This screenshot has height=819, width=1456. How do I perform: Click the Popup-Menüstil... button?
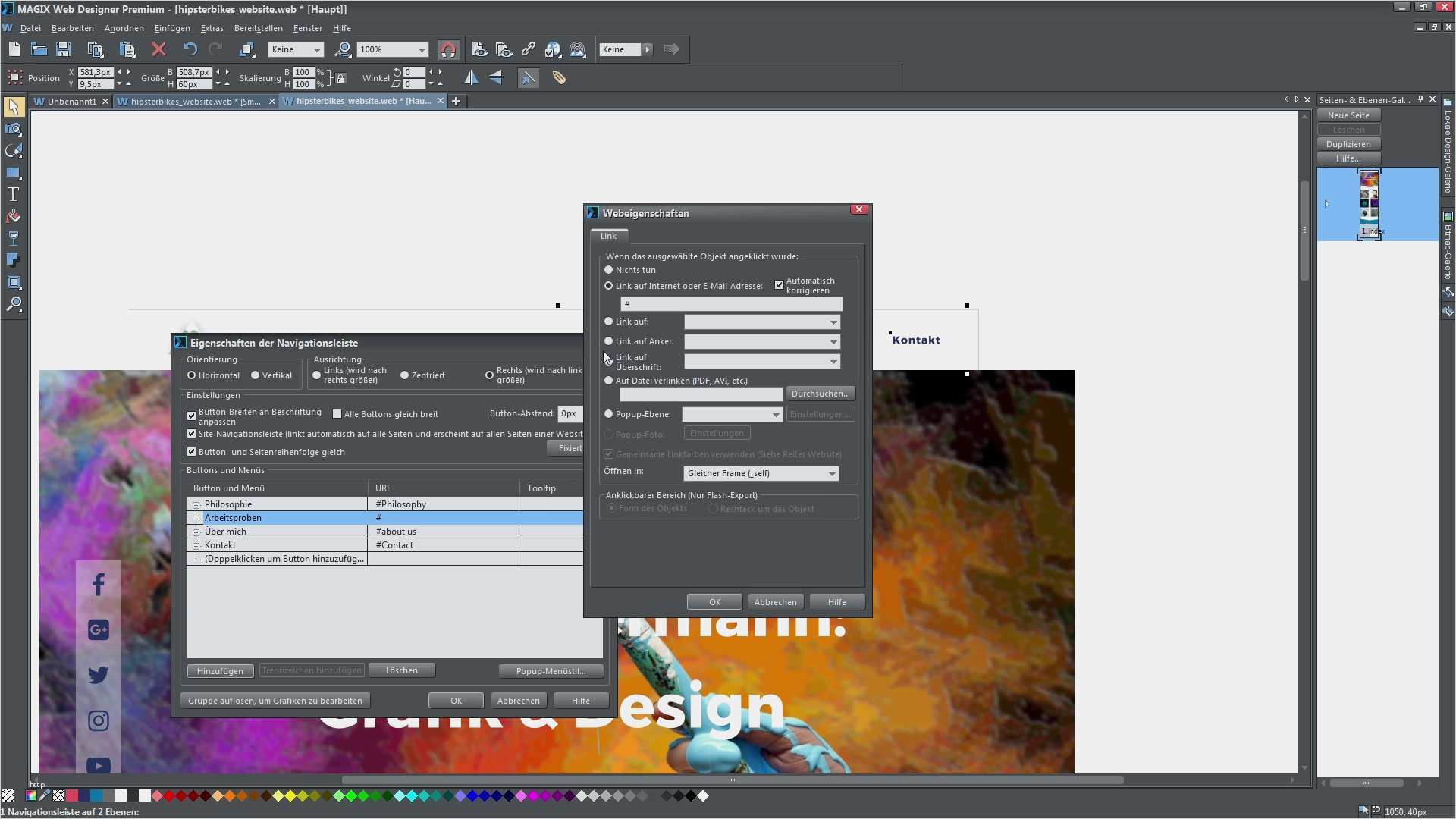(x=551, y=671)
